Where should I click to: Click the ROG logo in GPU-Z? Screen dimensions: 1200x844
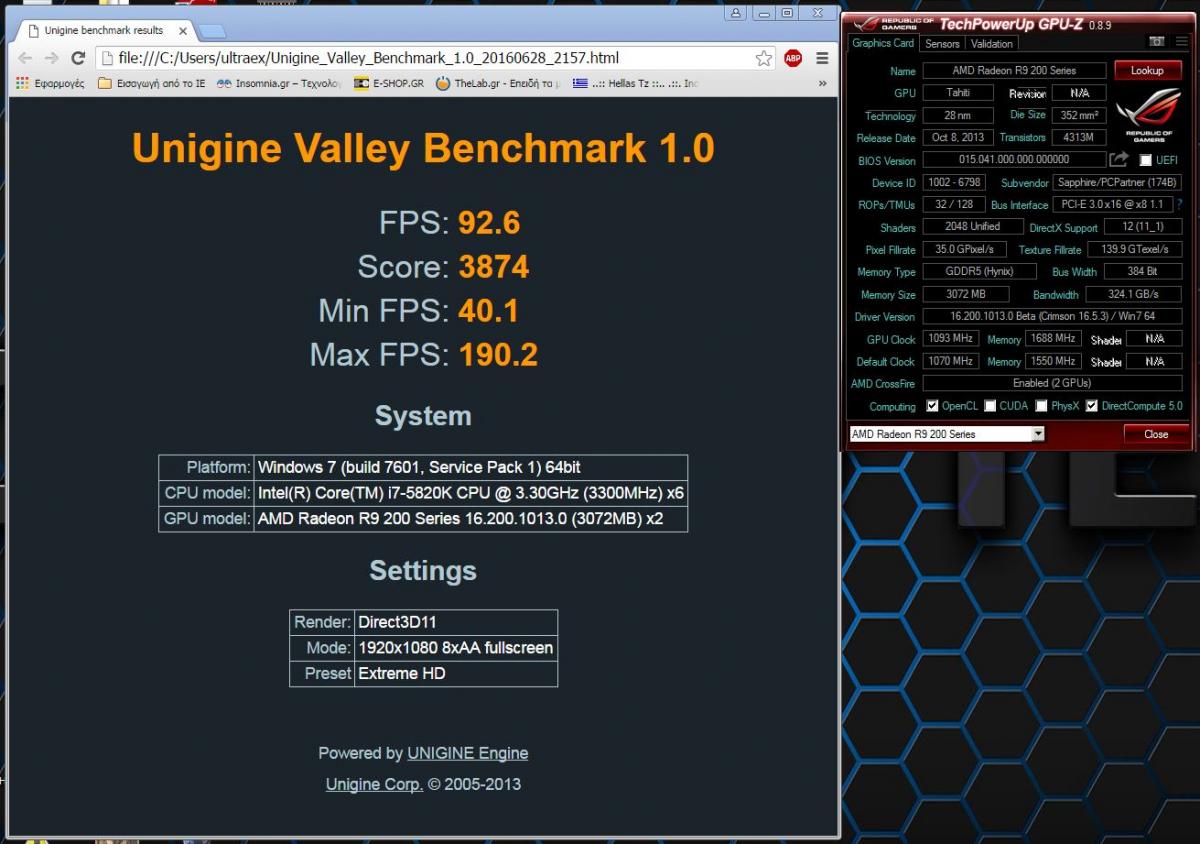(1148, 114)
